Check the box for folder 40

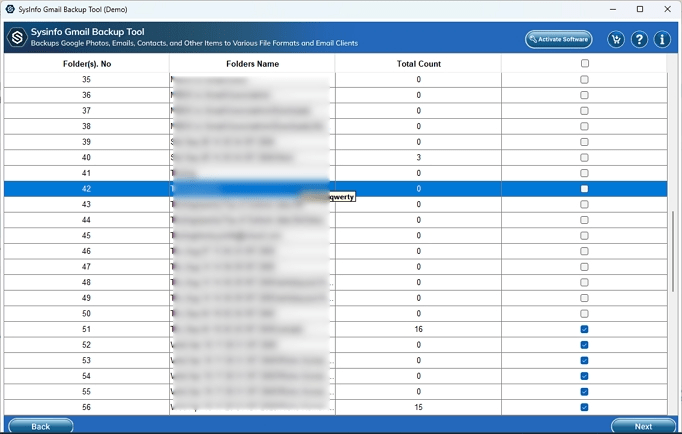[584, 157]
